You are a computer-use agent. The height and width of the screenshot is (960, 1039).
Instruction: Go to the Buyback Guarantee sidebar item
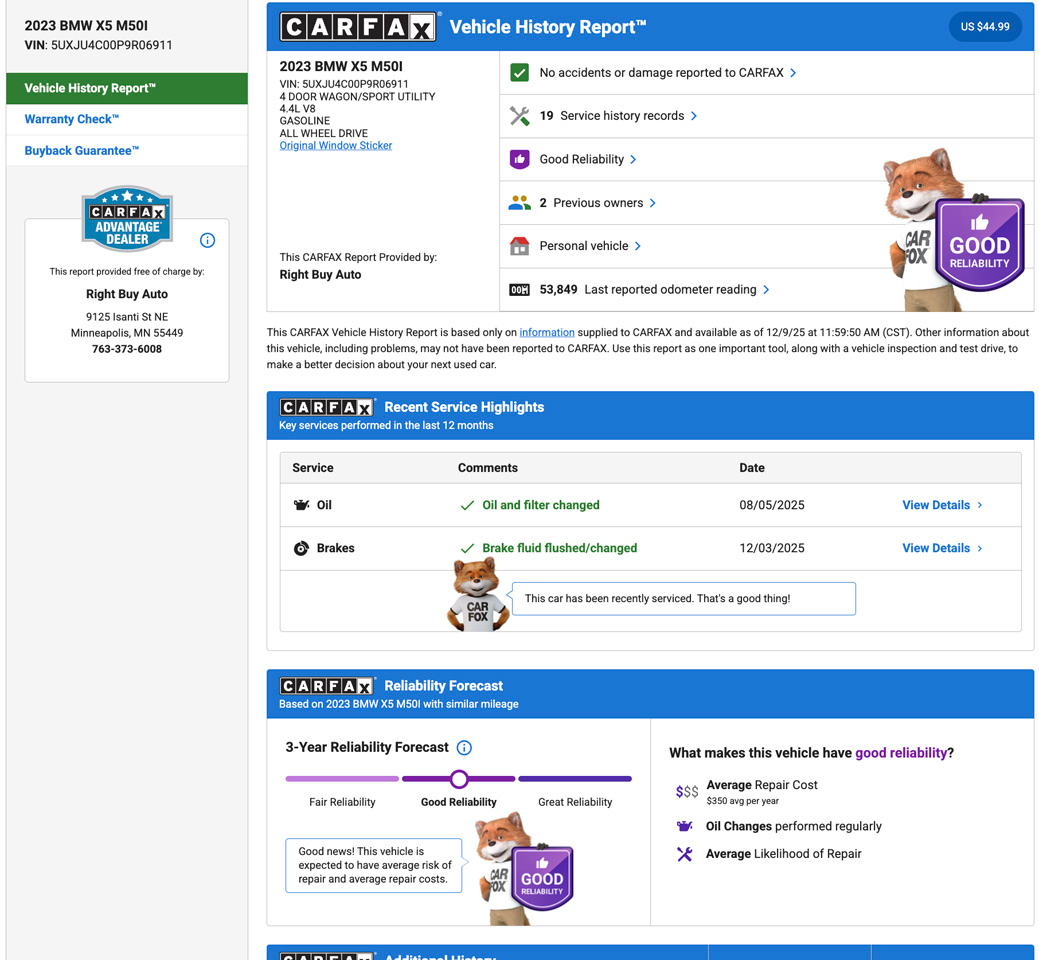[x=82, y=151]
